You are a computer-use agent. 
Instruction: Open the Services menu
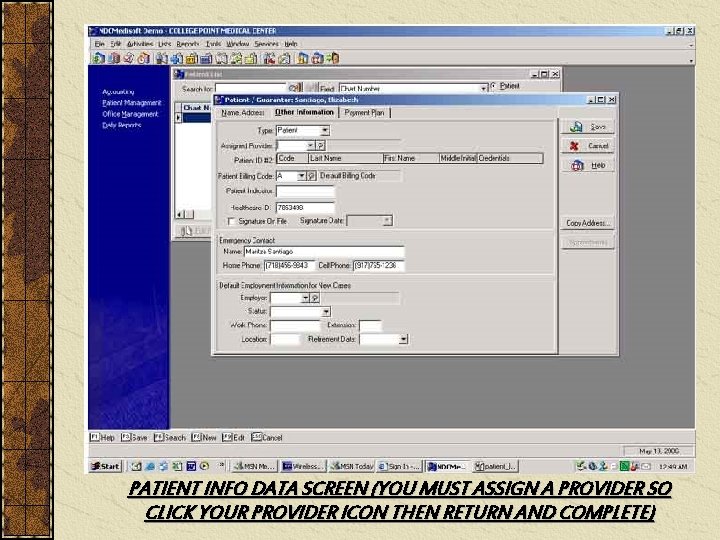(266, 44)
